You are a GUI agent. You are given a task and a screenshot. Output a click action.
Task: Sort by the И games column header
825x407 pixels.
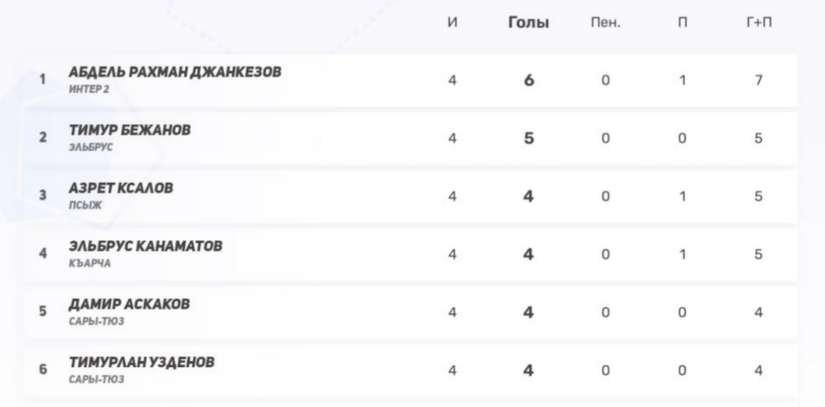pyautogui.click(x=452, y=23)
